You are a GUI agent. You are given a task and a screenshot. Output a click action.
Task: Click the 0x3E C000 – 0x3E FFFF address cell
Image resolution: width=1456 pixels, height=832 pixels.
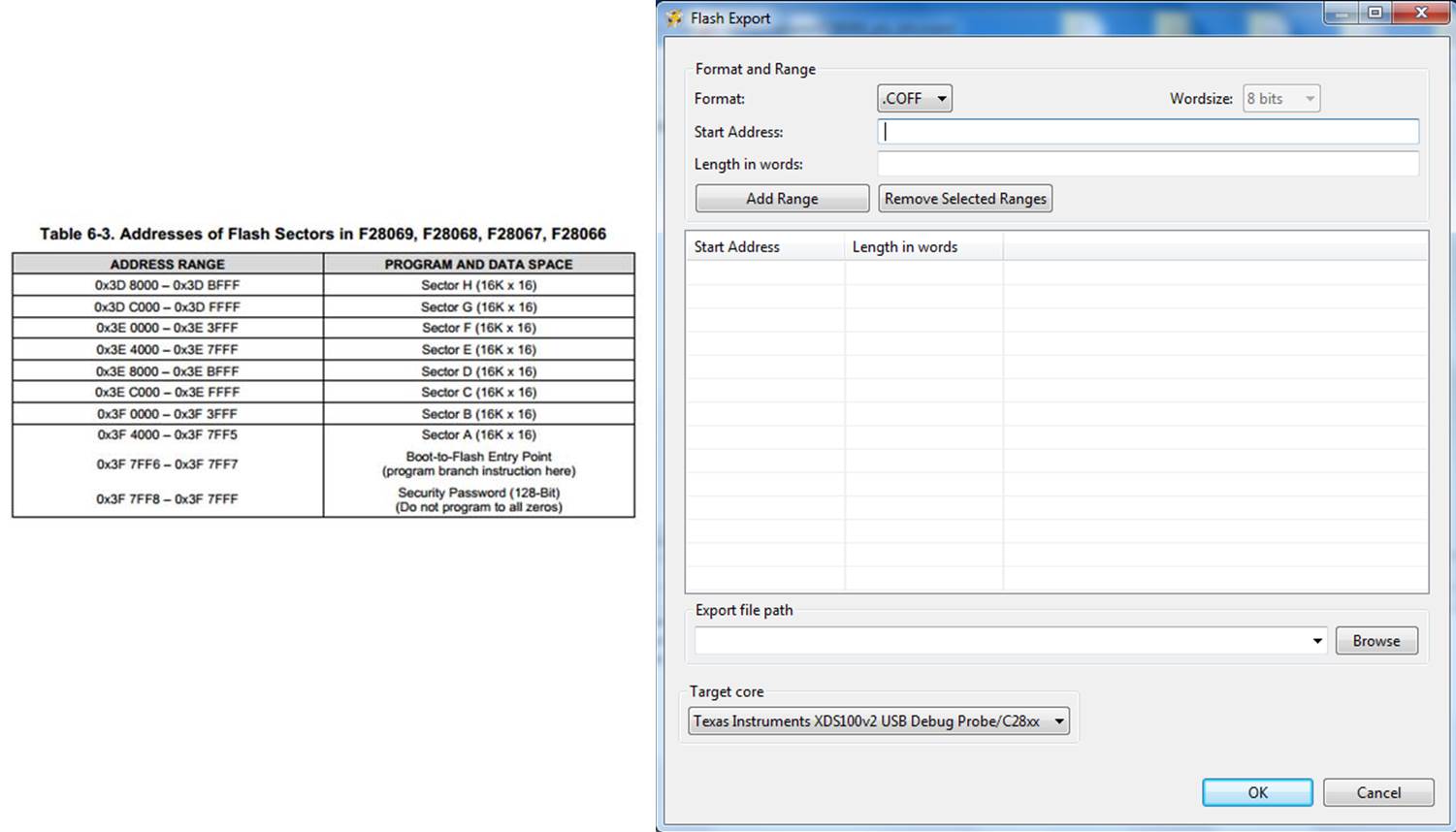[168, 392]
